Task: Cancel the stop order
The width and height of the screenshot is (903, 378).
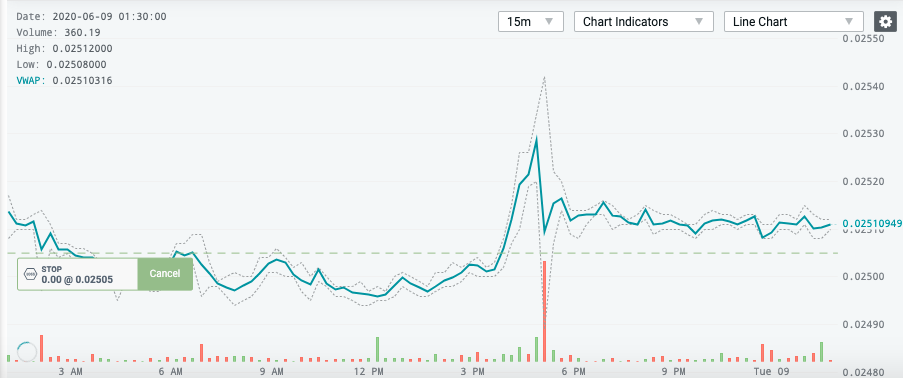Action: [165, 274]
